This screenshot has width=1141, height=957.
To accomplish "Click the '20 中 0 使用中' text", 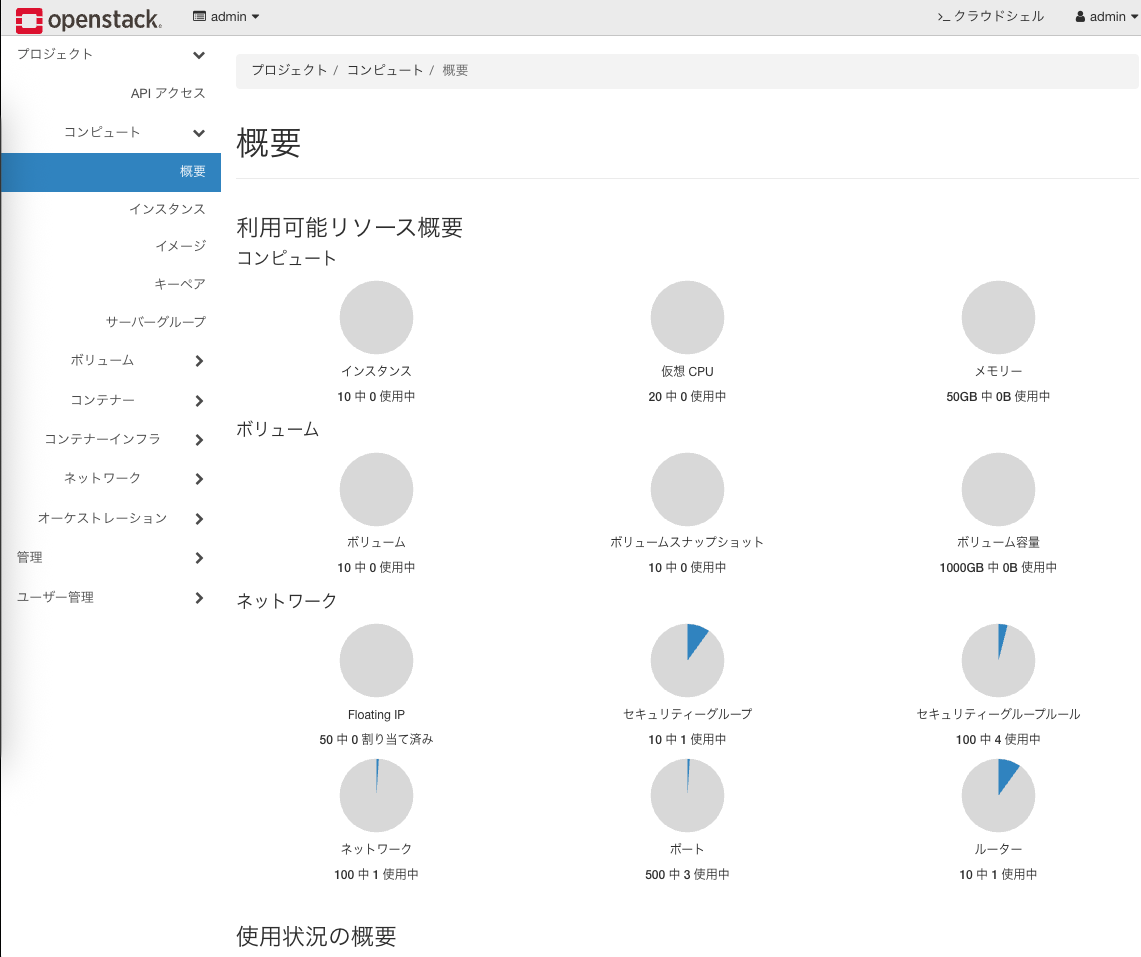I will point(687,397).
